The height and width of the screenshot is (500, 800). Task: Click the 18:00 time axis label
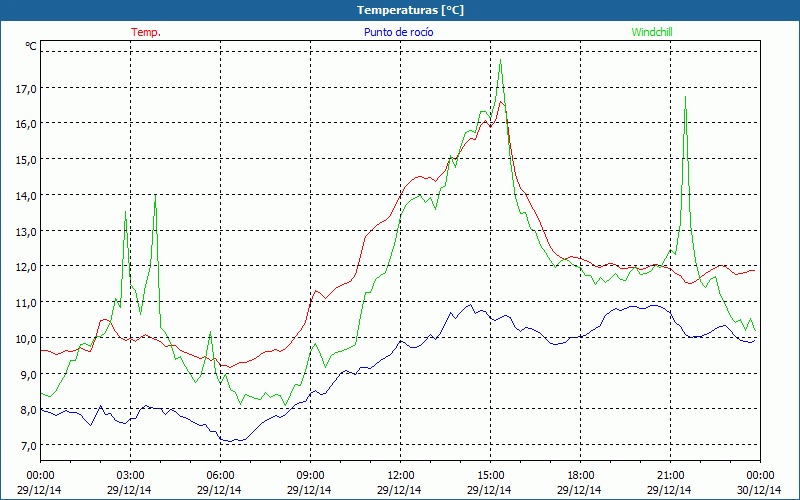pyautogui.click(x=581, y=476)
